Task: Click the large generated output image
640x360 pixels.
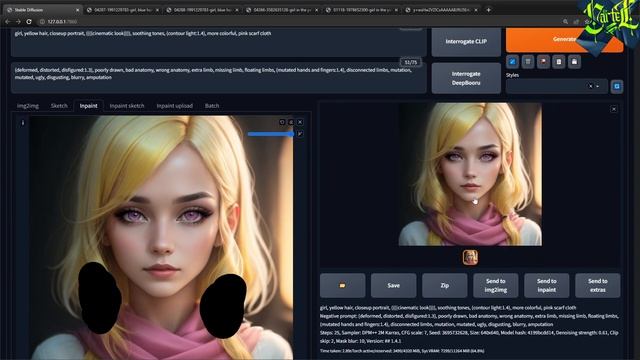Action: tap(470, 174)
